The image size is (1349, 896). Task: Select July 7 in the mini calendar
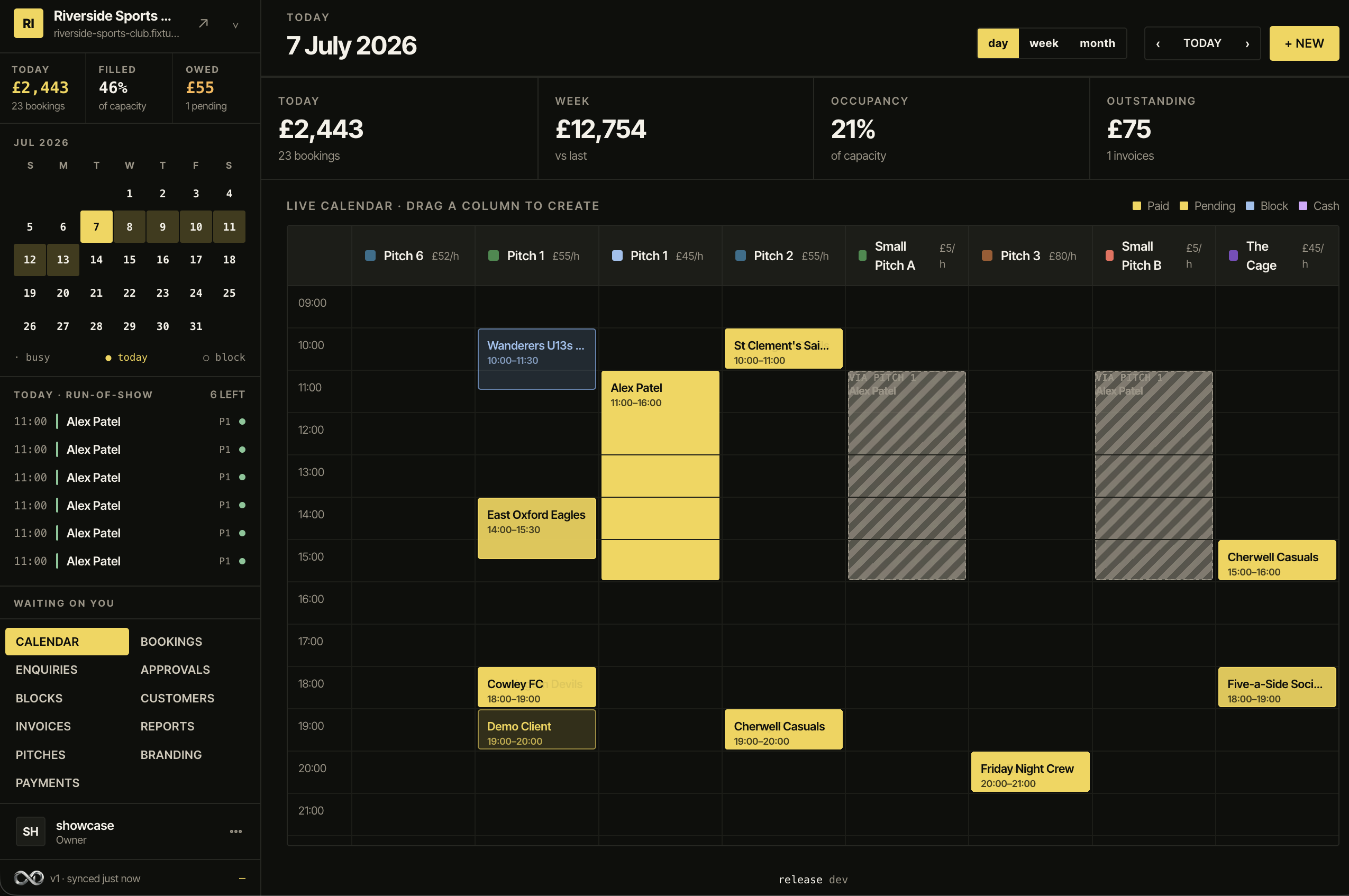click(x=96, y=226)
